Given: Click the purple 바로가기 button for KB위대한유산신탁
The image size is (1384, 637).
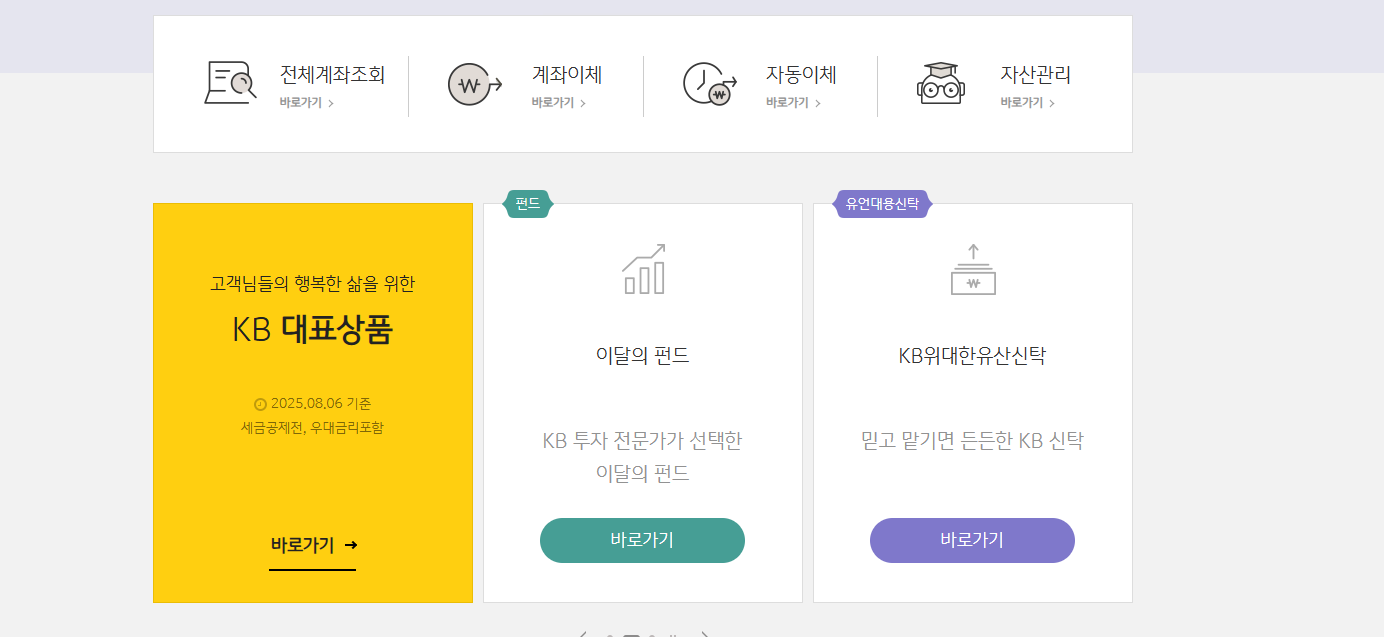Looking at the screenshot, I should [972, 540].
